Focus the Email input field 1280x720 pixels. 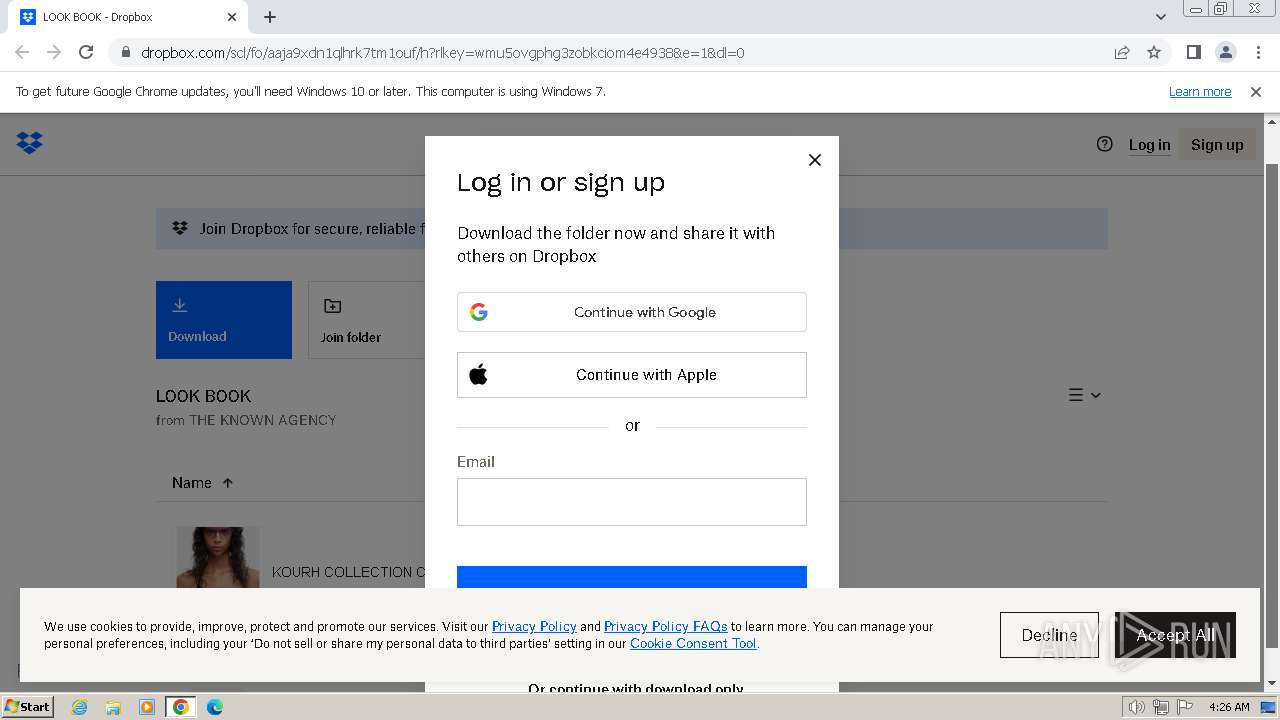click(x=632, y=502)
